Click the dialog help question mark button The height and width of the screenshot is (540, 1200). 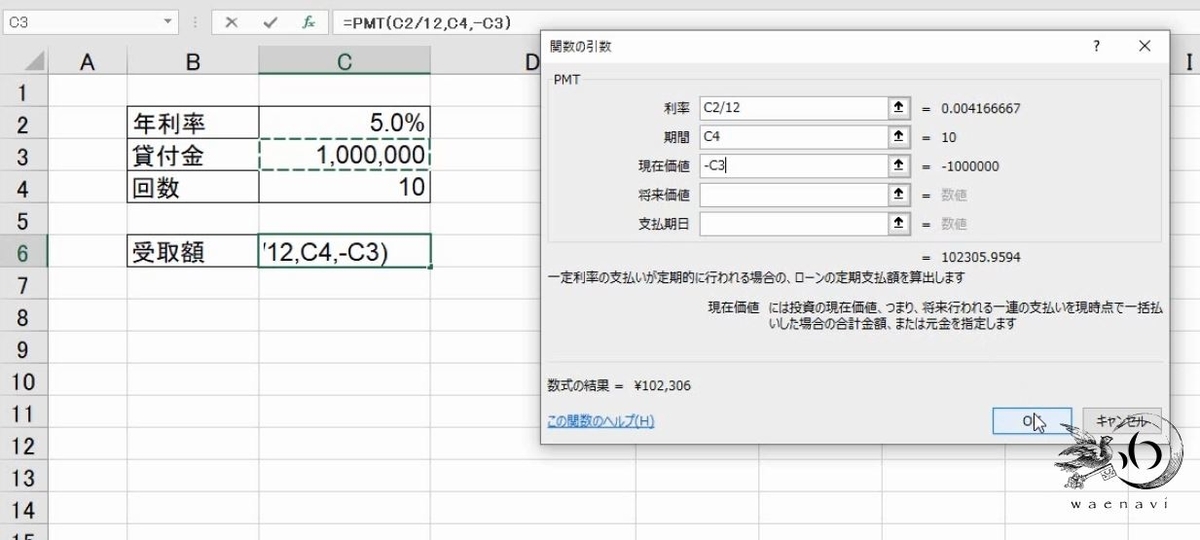(x=1096, y=46)
